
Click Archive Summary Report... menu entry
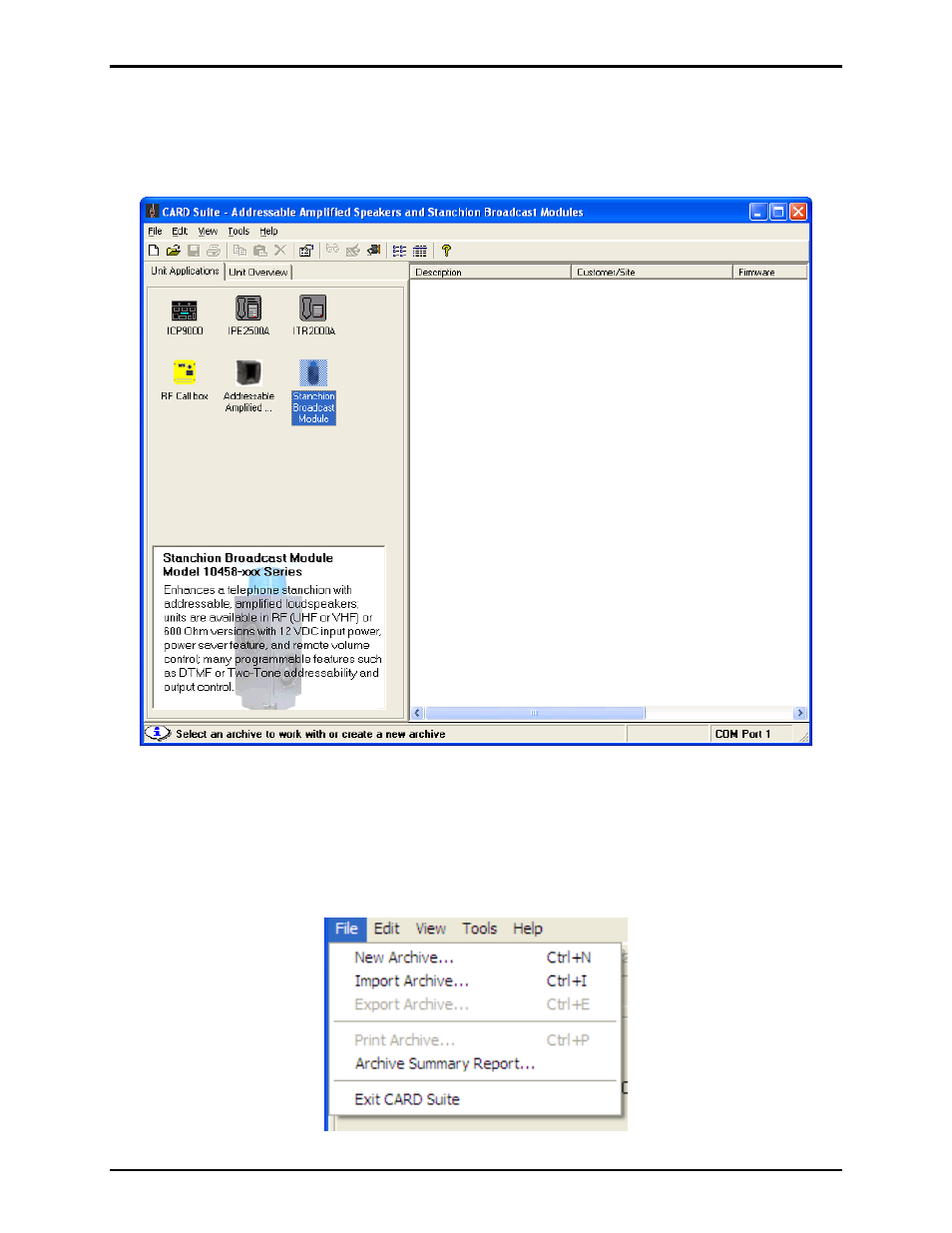444,1064
